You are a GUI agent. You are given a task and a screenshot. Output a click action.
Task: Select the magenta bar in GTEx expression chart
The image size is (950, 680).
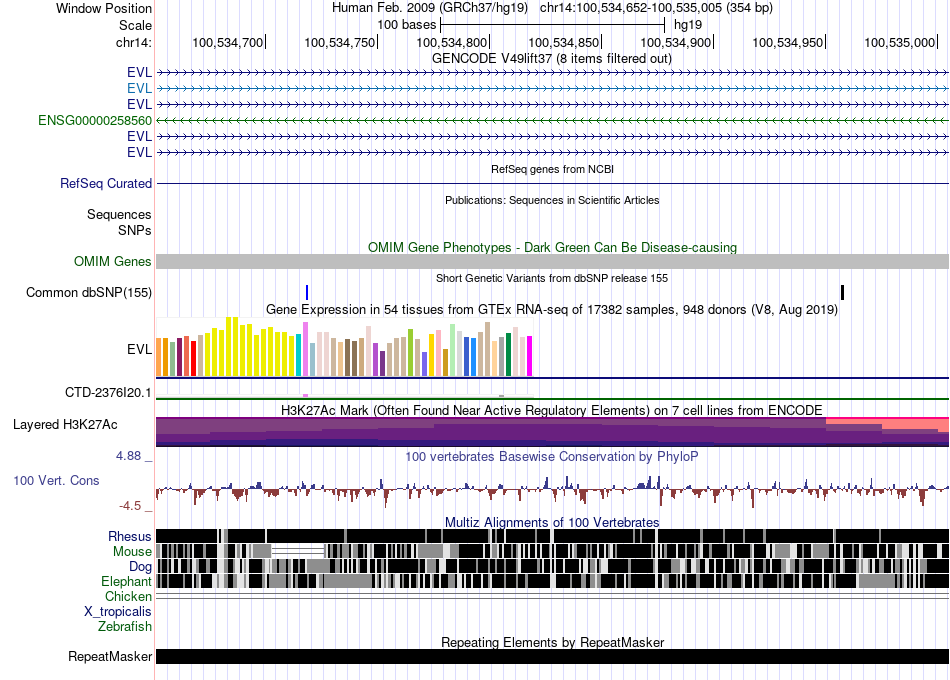[x=529, y=357]
